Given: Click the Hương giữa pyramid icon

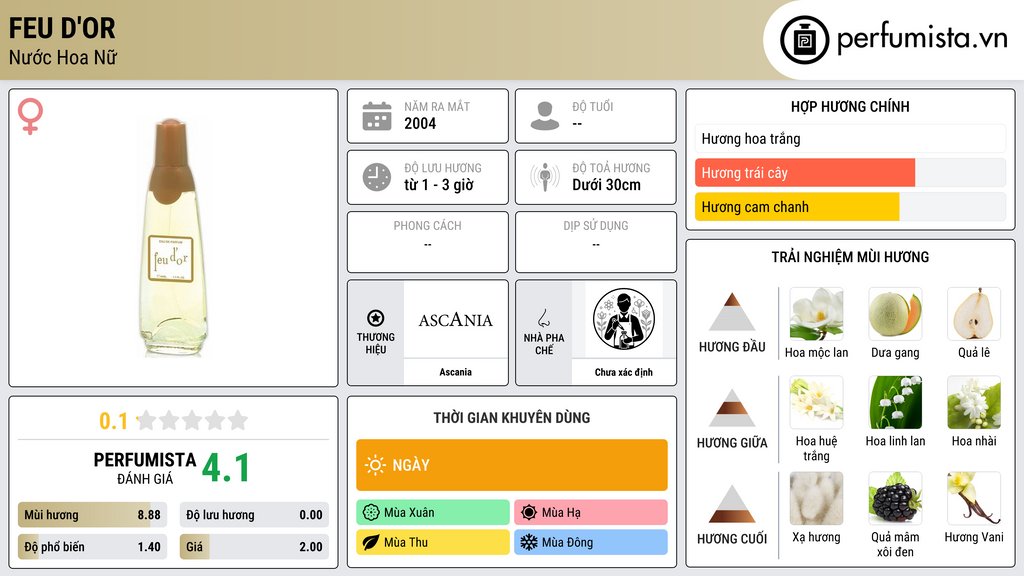Looking at the screenshot, I should point(732,408).
